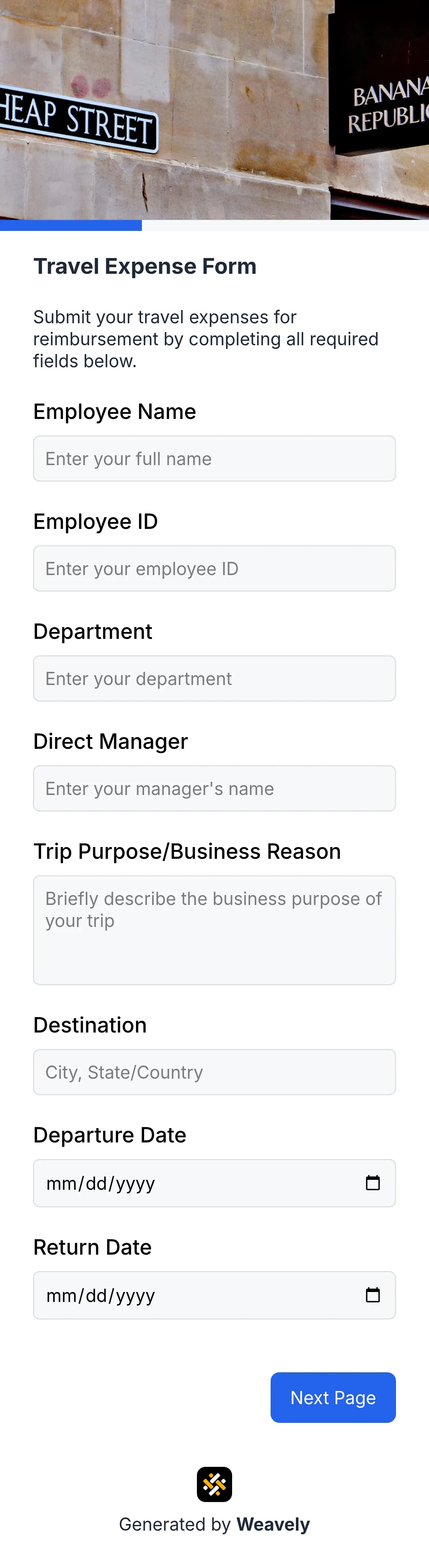
Task: Click inside the Employee Name field
Action: [x=214, y=458]
